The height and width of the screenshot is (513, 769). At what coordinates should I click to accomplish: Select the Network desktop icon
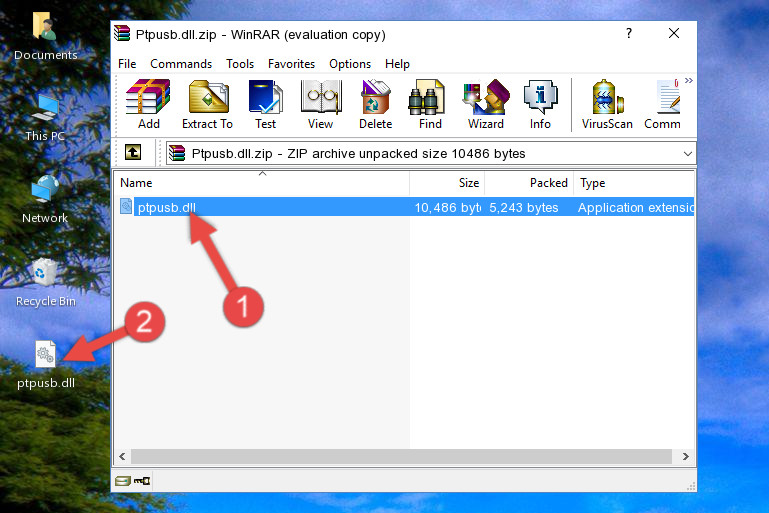pos(45,199)
